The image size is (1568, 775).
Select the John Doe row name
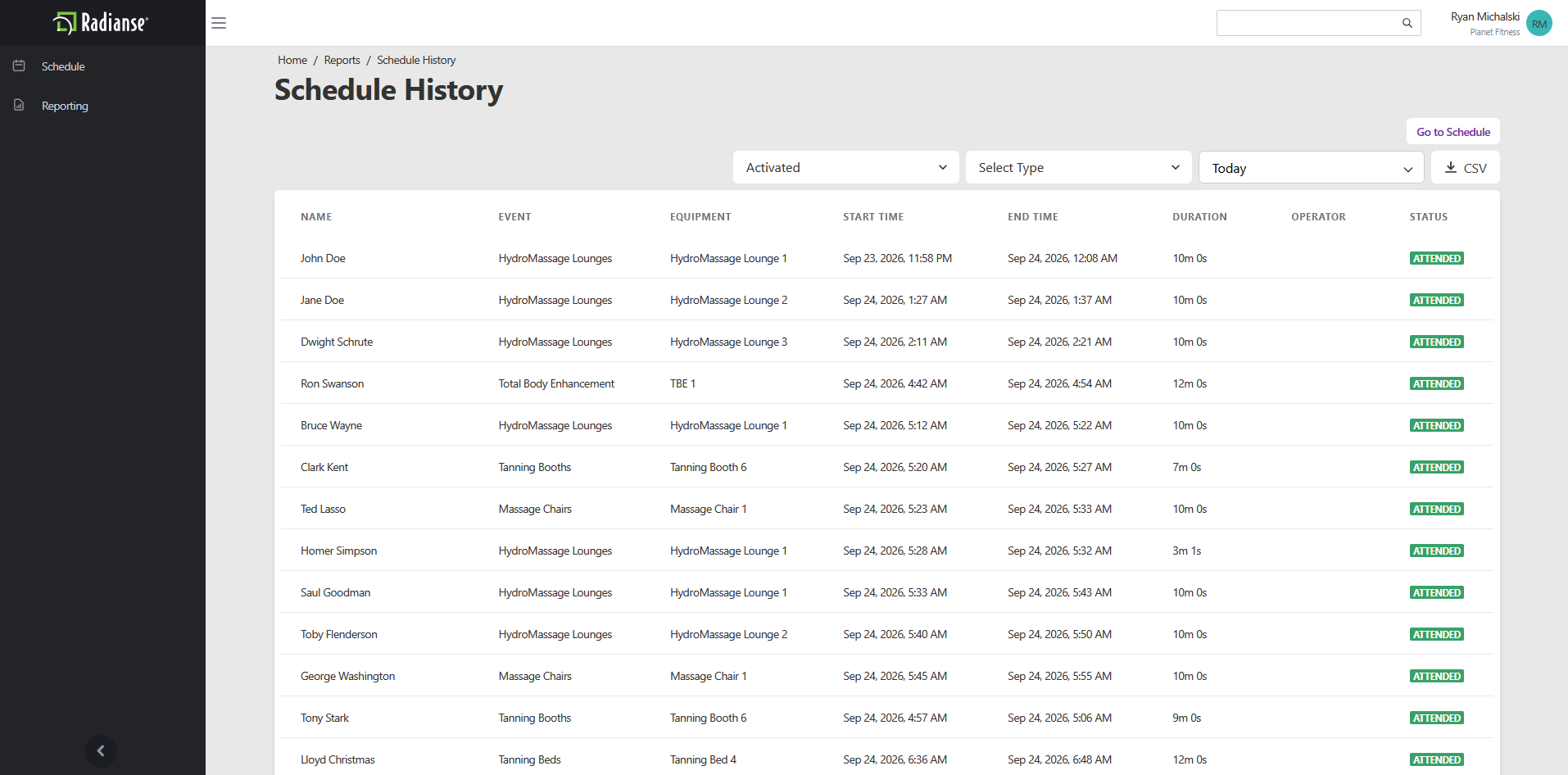pyautogui.click(x=323, y=258)
